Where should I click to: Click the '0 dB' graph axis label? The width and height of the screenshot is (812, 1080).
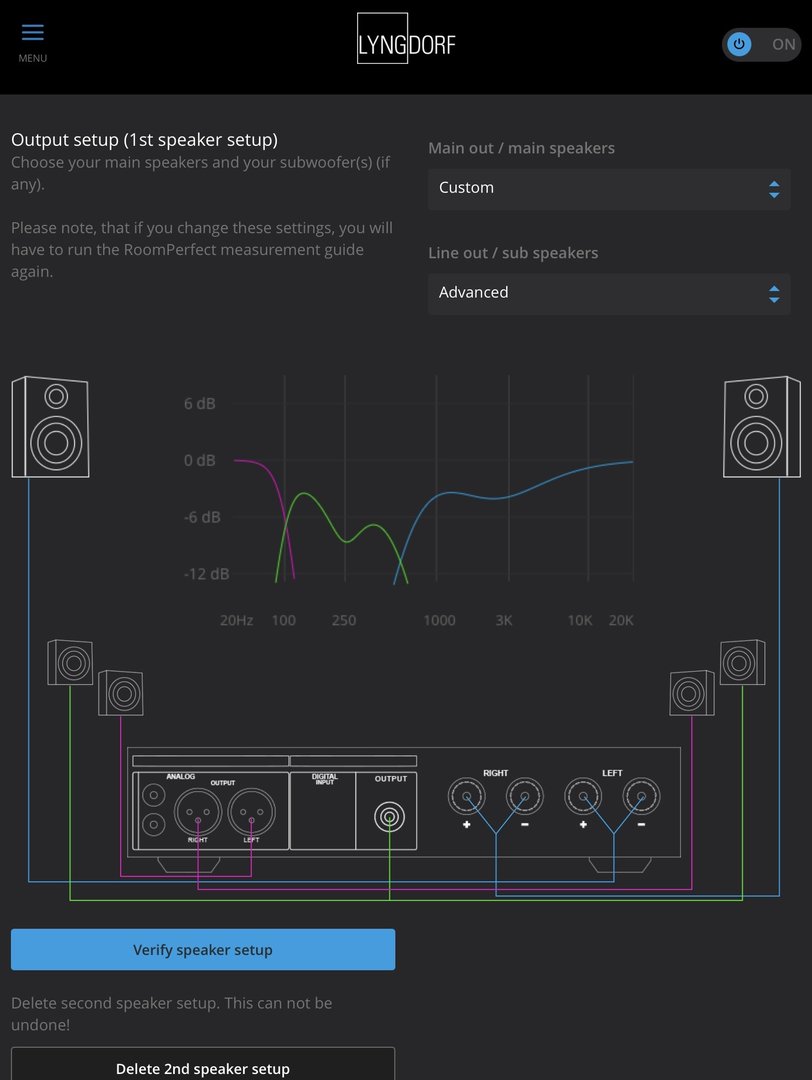[200, 460]
